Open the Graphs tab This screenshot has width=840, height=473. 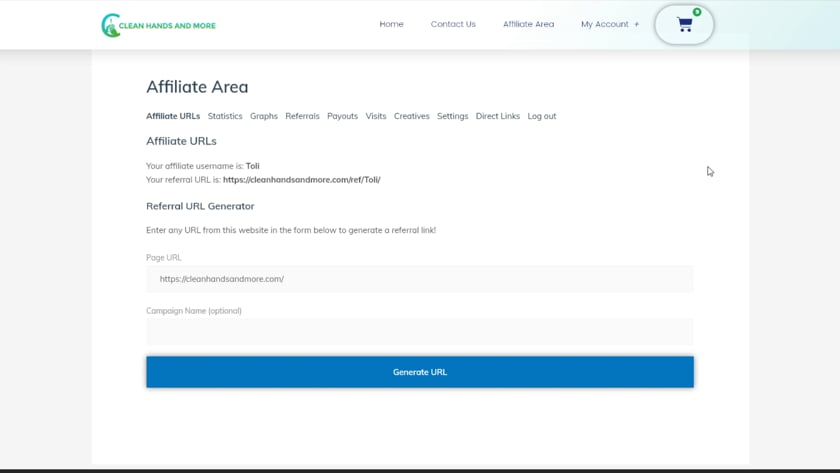[x=264, y=116]
